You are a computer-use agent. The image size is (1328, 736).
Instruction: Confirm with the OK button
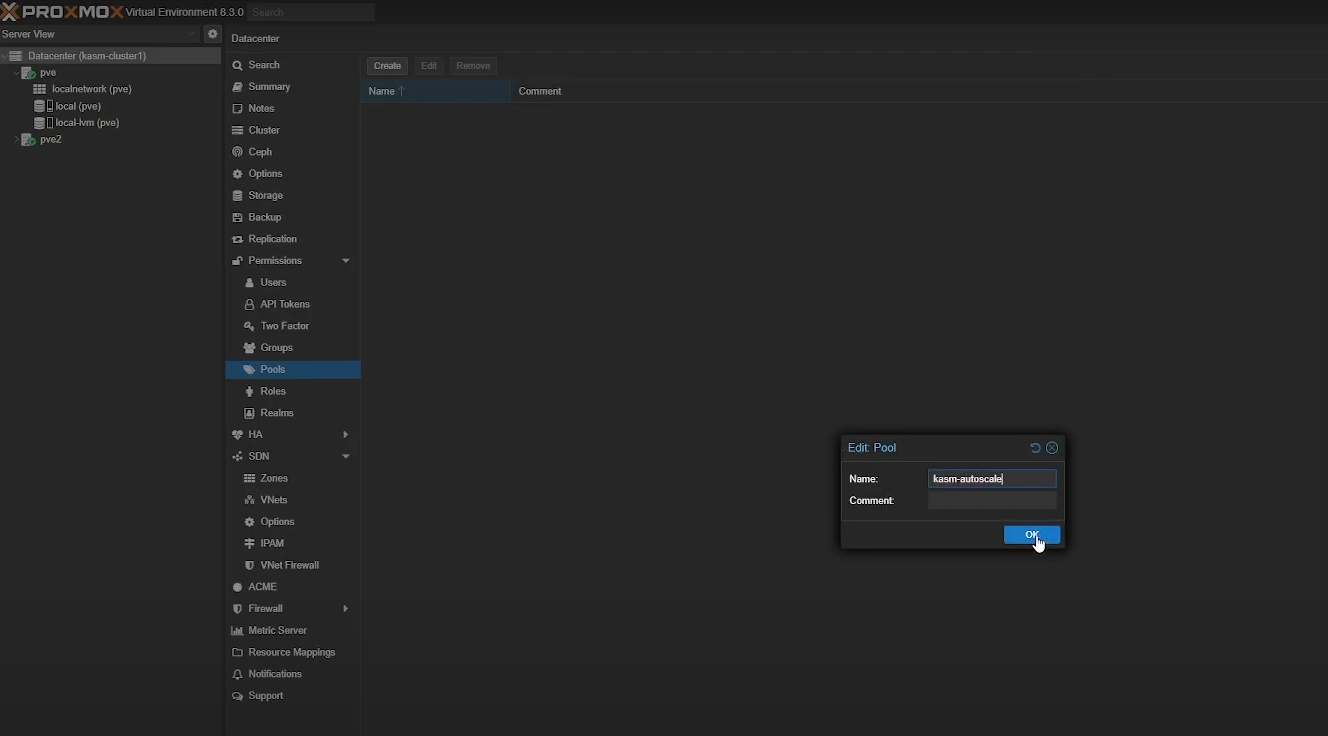1031,535
